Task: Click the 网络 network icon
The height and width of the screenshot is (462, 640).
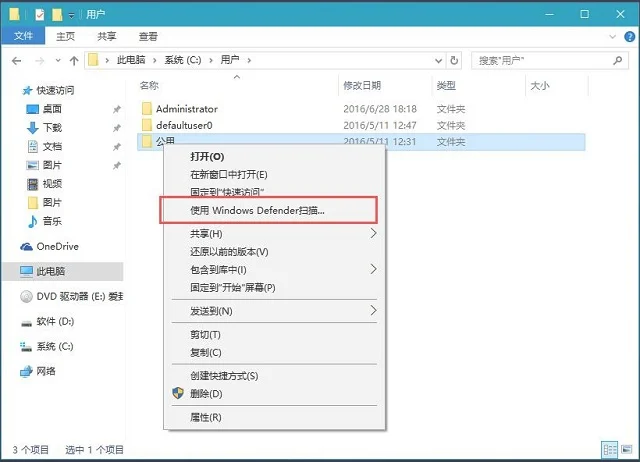Action: [x=26, y=371]
